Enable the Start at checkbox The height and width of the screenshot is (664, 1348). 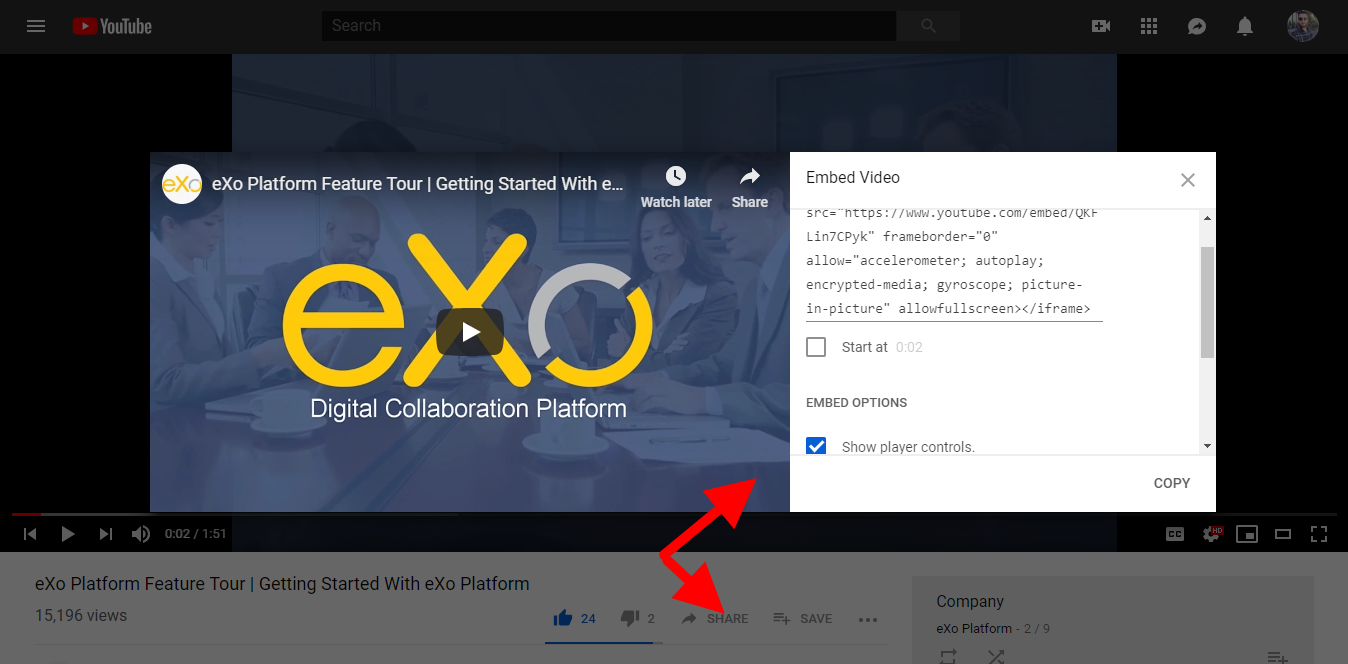[x=816, y=347]
